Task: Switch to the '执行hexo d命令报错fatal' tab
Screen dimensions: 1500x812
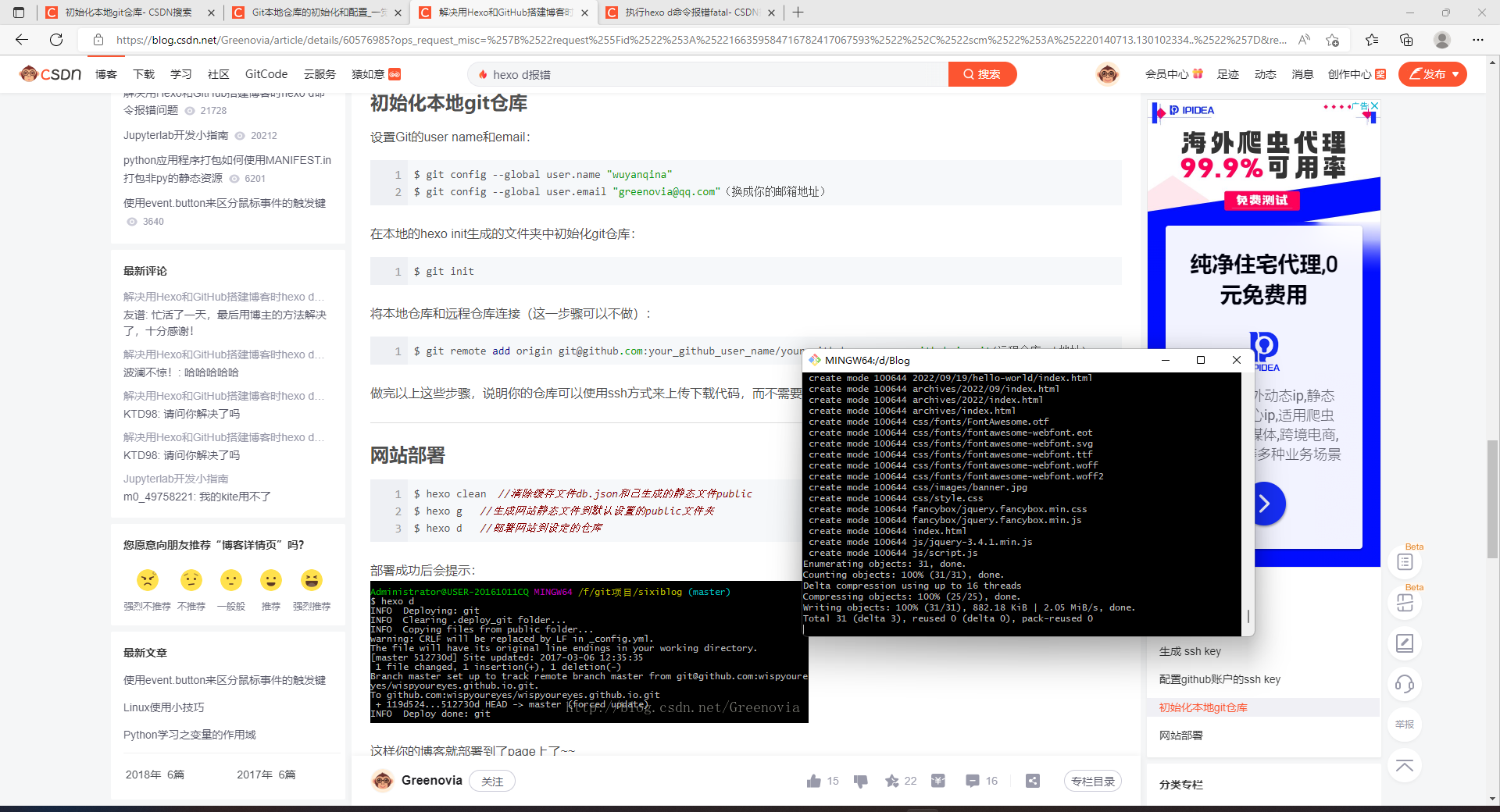Action: [691, 12]
